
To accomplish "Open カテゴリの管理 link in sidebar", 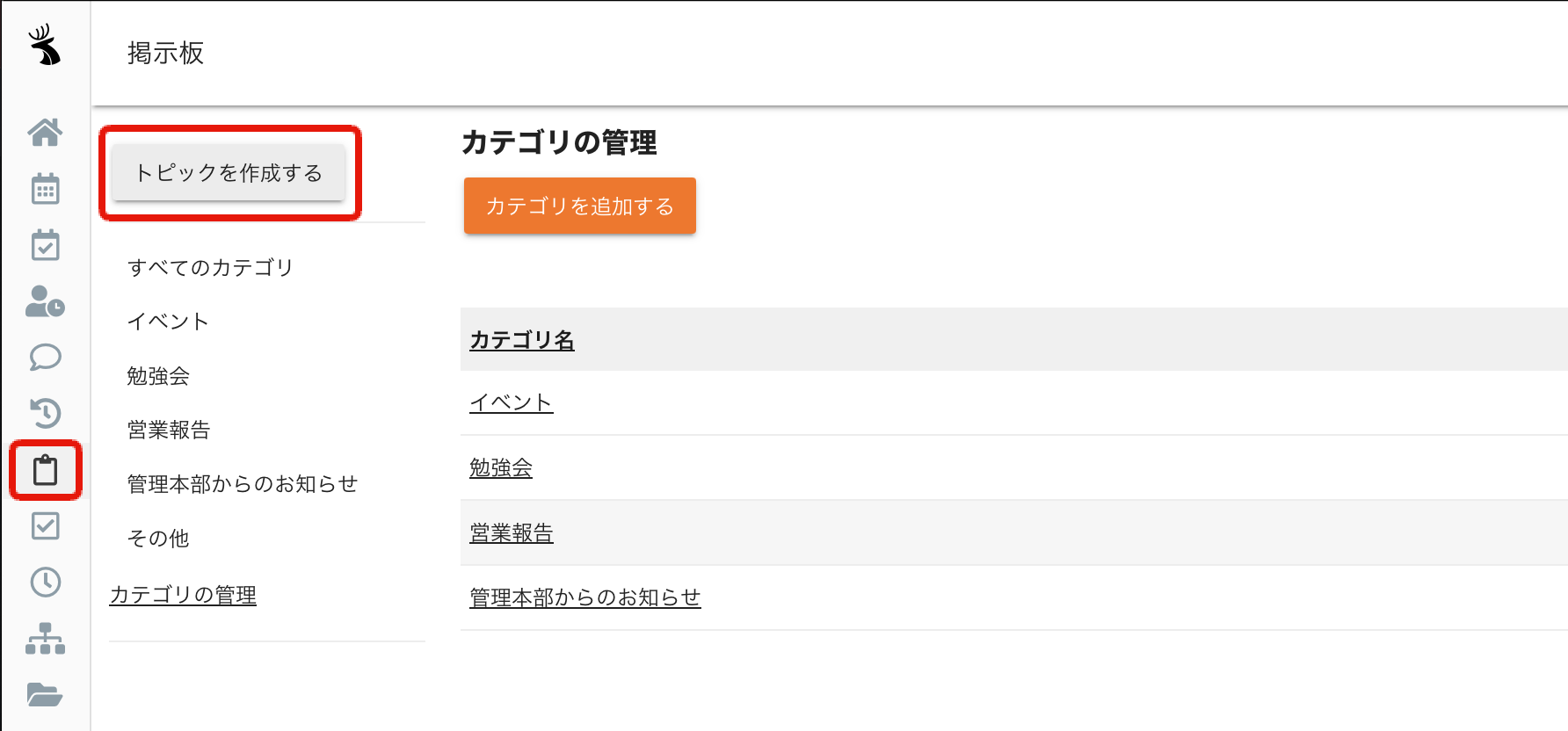I will 183,595.
